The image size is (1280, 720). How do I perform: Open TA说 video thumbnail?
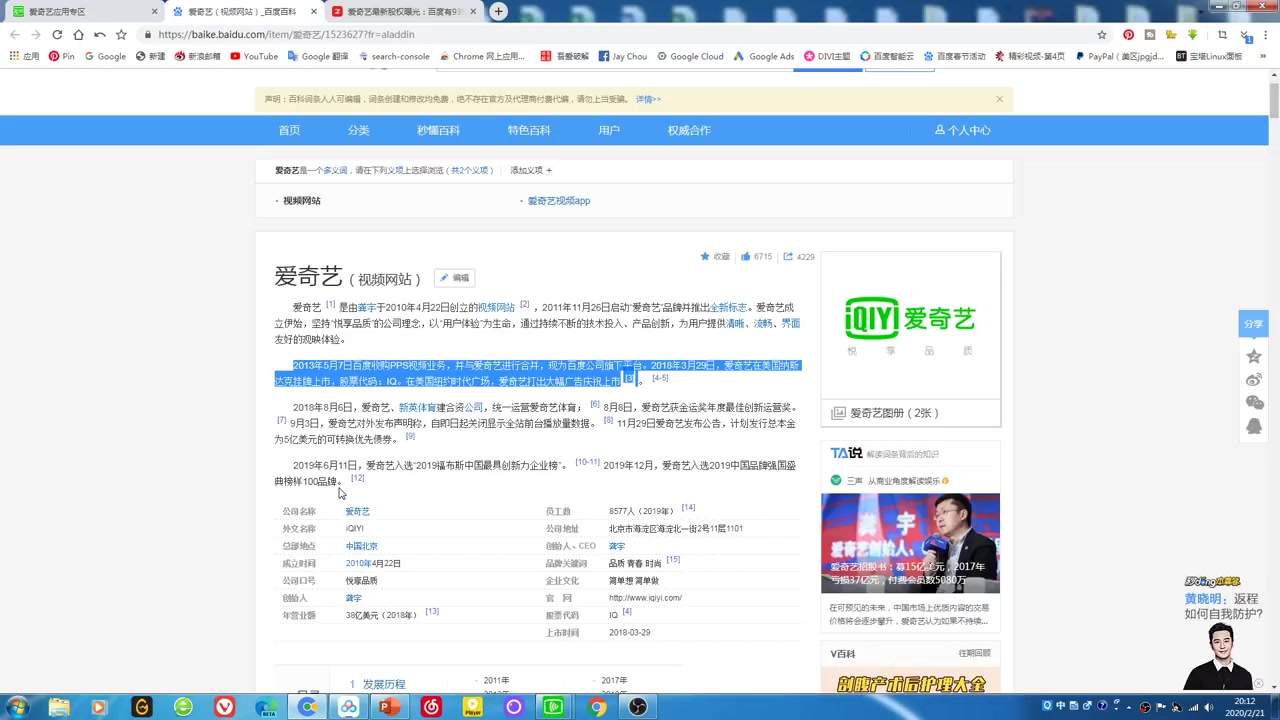pyautogui.click(x=910, y=543)
